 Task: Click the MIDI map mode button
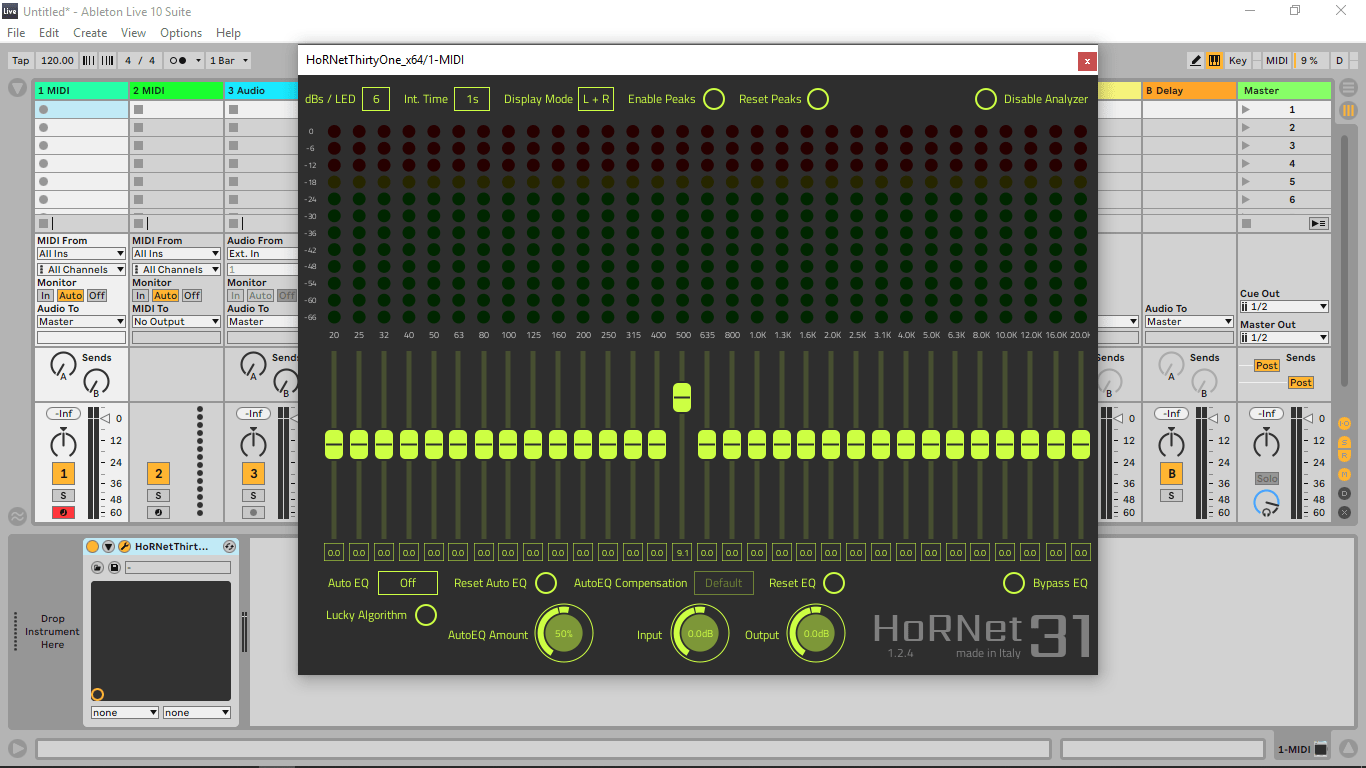[x=1277, y=60]
